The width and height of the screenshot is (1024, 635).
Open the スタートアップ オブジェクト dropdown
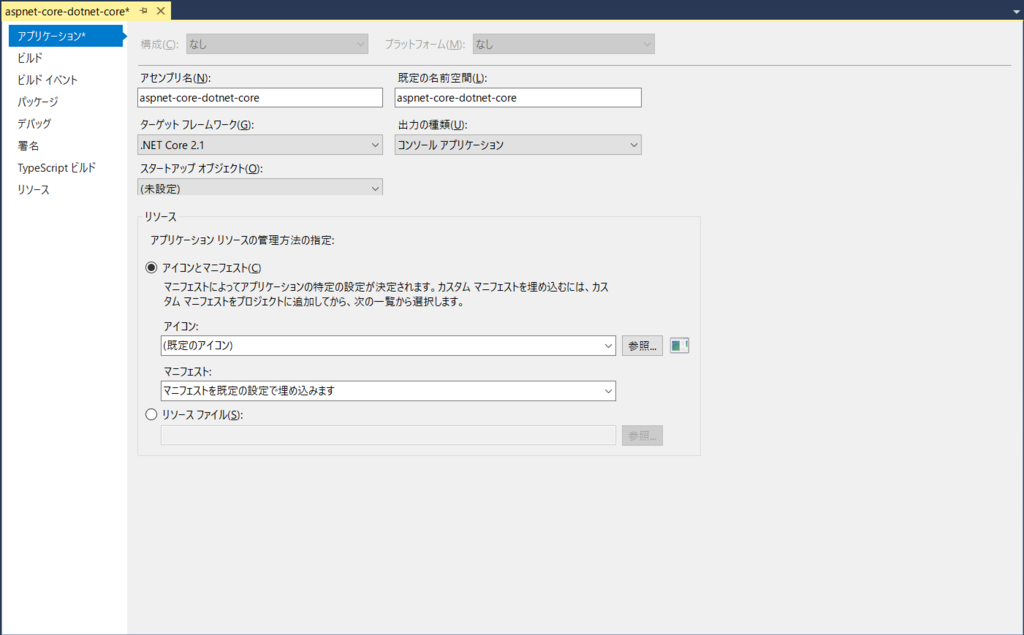[260, 187]
